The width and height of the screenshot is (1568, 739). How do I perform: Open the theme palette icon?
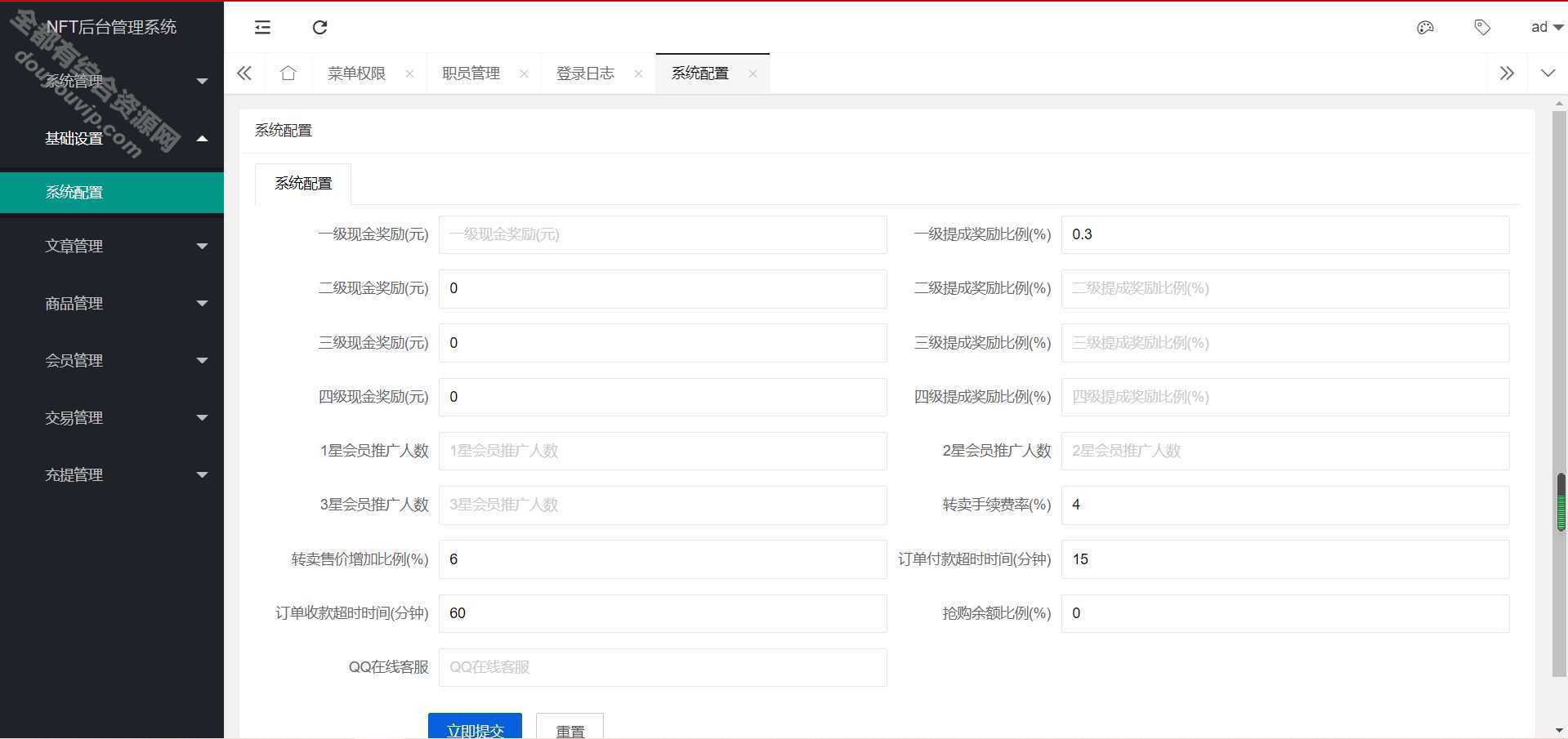[1425, 27]
